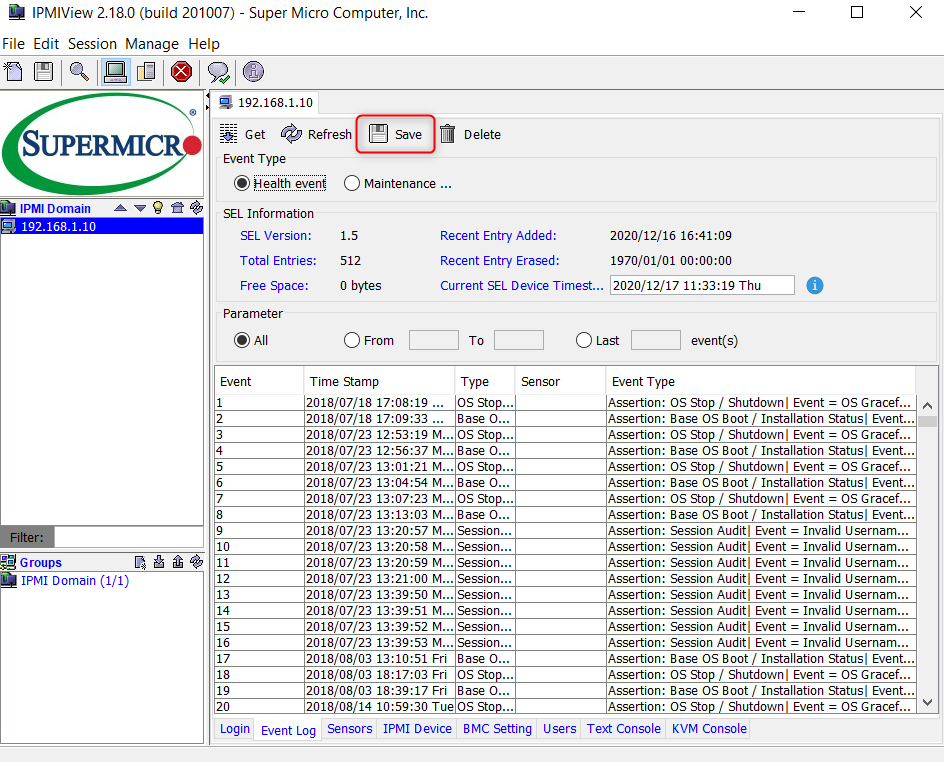
Task: Switch to the Sensors tab
Action: tap(349, 729)
